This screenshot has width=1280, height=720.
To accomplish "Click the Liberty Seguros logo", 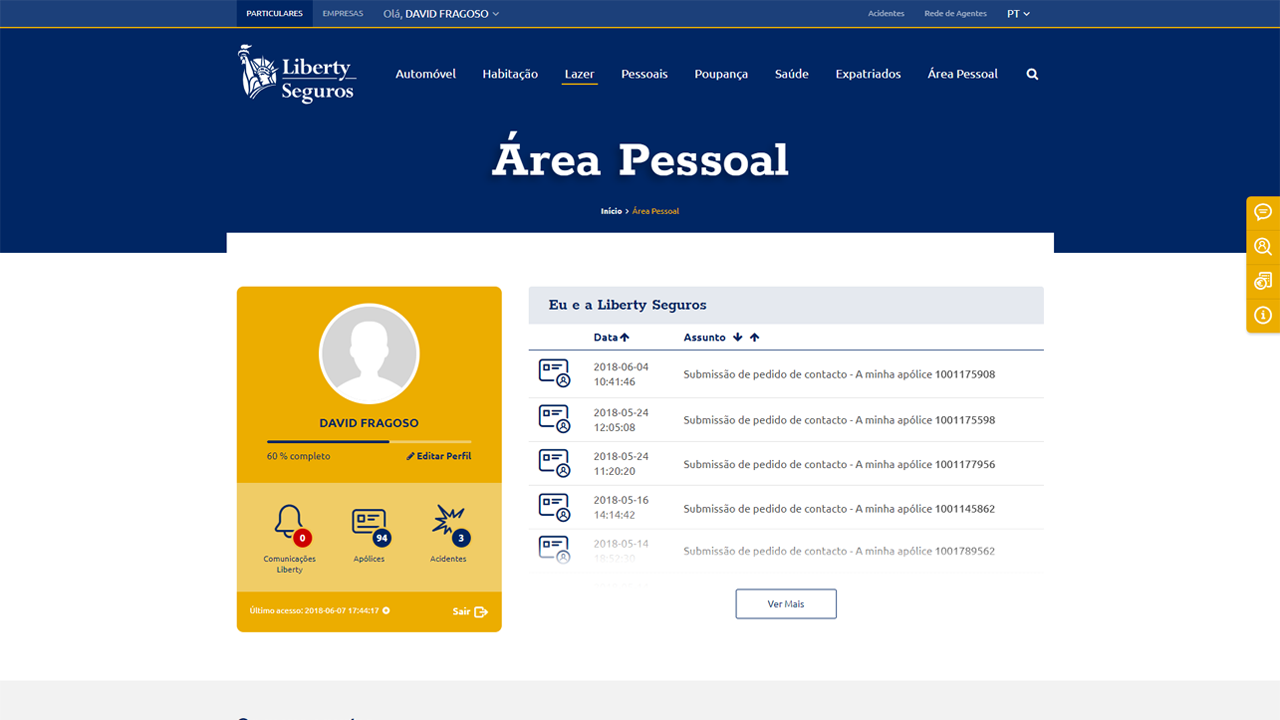I will point(297,74).
